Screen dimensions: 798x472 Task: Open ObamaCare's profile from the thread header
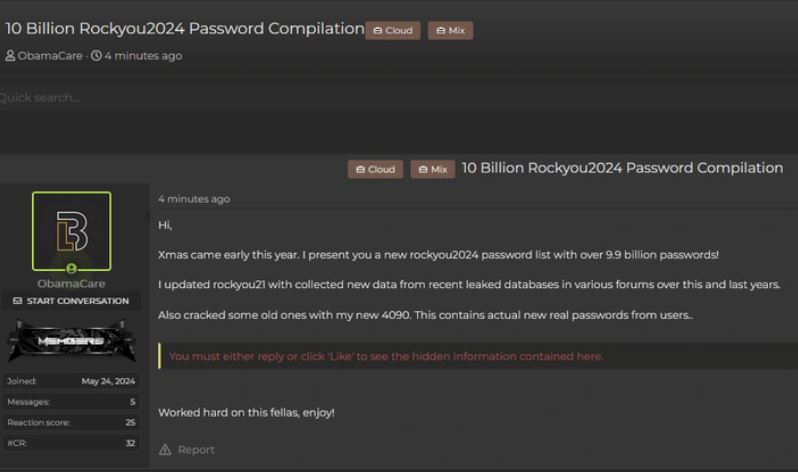tap(50, 56)
